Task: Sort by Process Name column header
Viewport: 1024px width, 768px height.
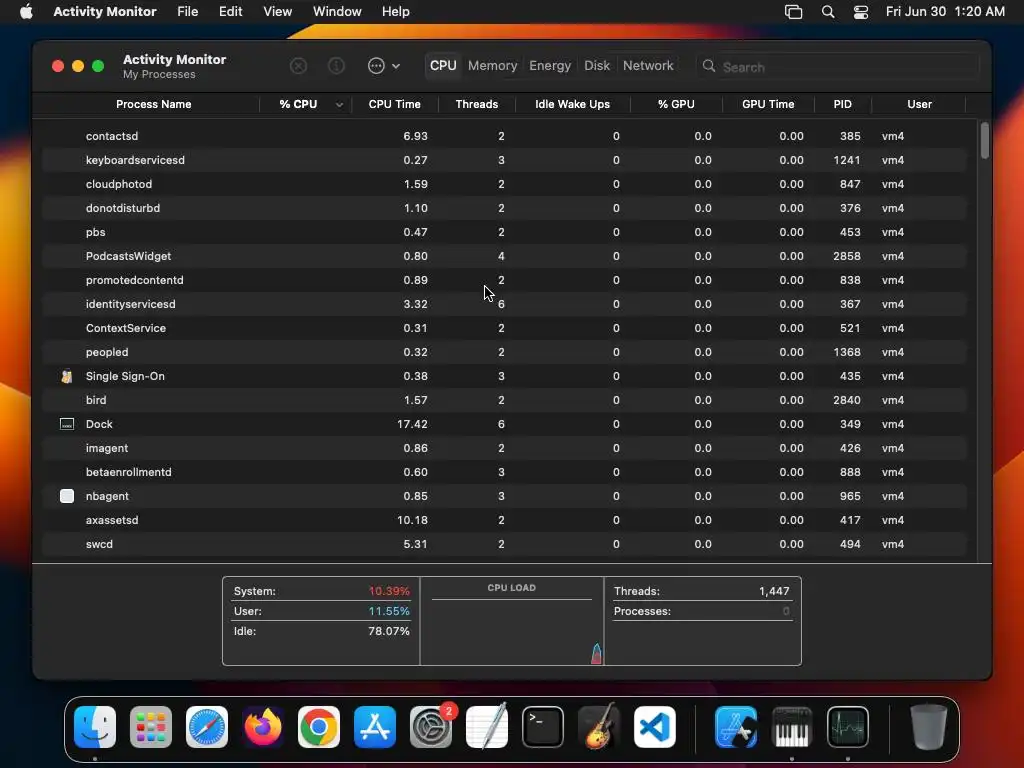Action: (153, 104)
